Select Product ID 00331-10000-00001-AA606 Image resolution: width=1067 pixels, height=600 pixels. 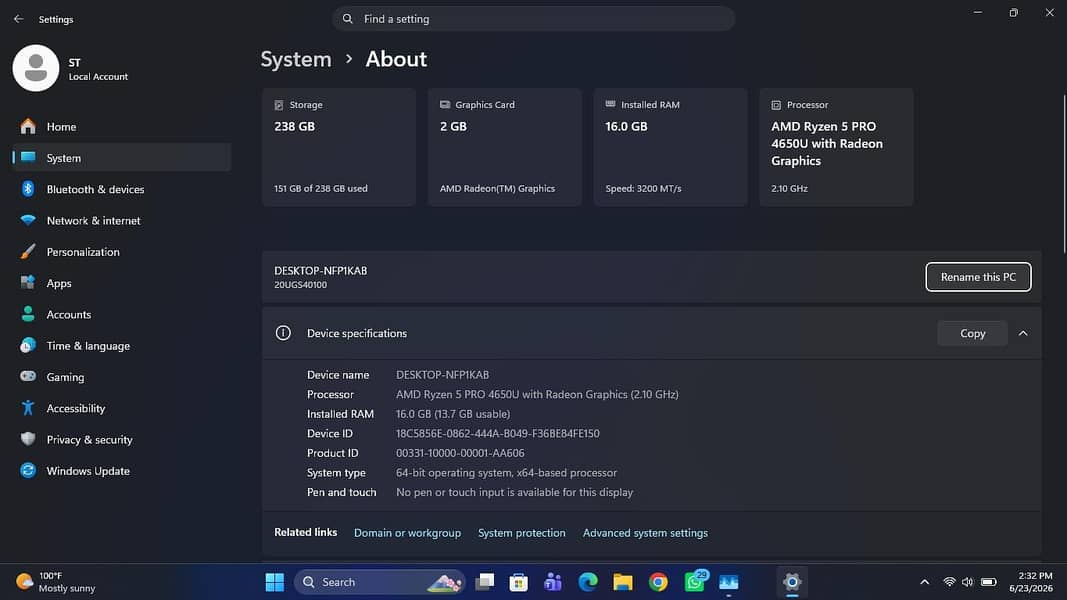(x=460, y=453)
